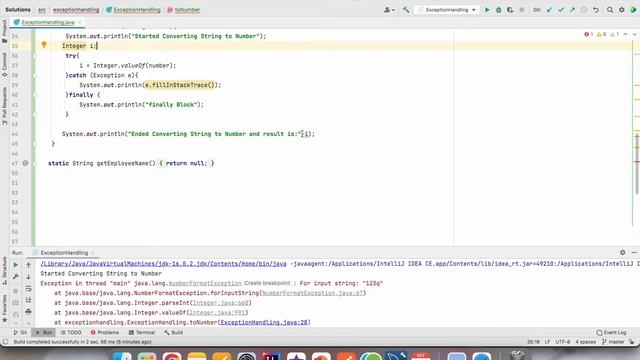Click the Project sidebar tab
Screen dimensions: 640x360
tap(4, 31)
